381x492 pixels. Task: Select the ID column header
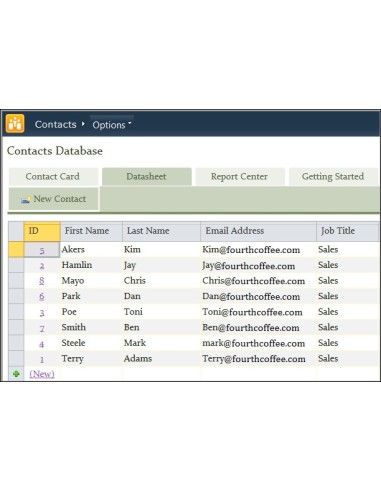pos(42,231)
